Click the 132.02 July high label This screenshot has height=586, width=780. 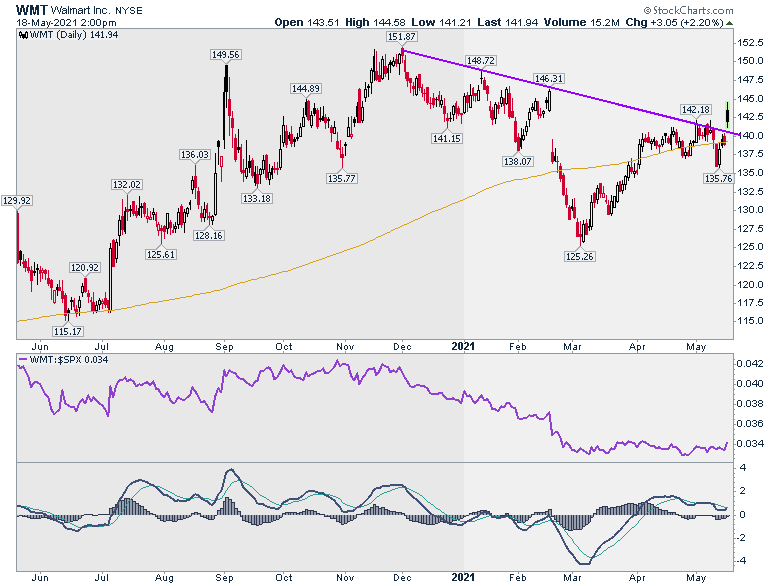click(127, 184)
